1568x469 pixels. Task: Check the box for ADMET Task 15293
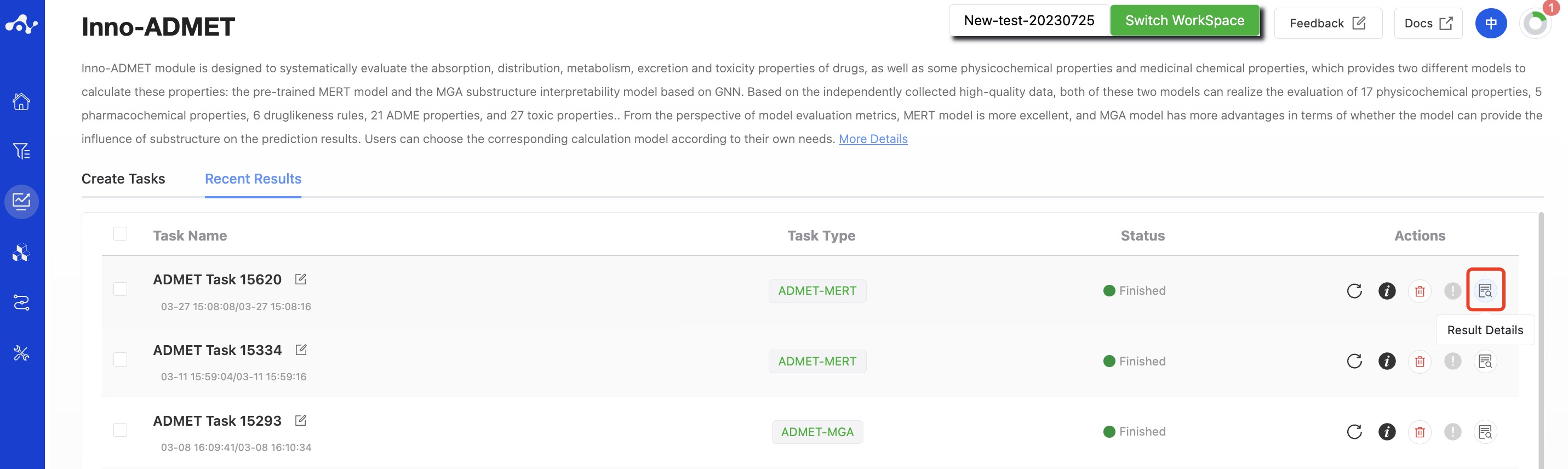click(121, 430)
